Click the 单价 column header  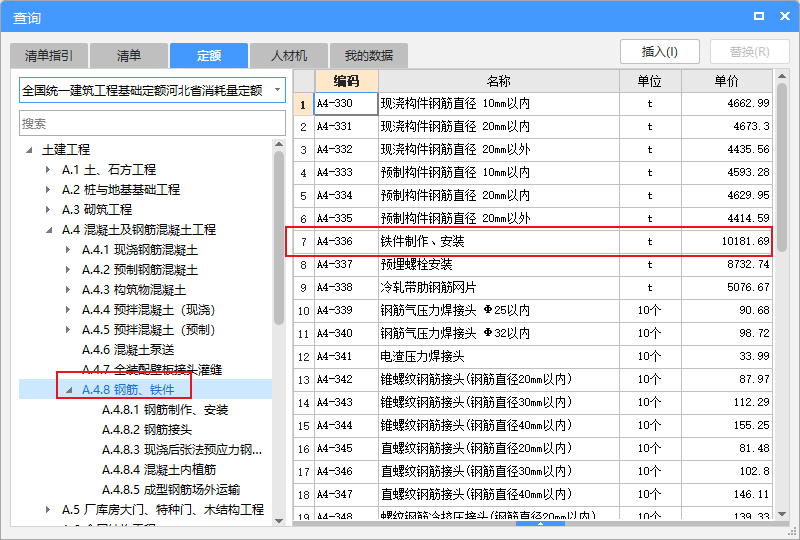pos(727,81)
